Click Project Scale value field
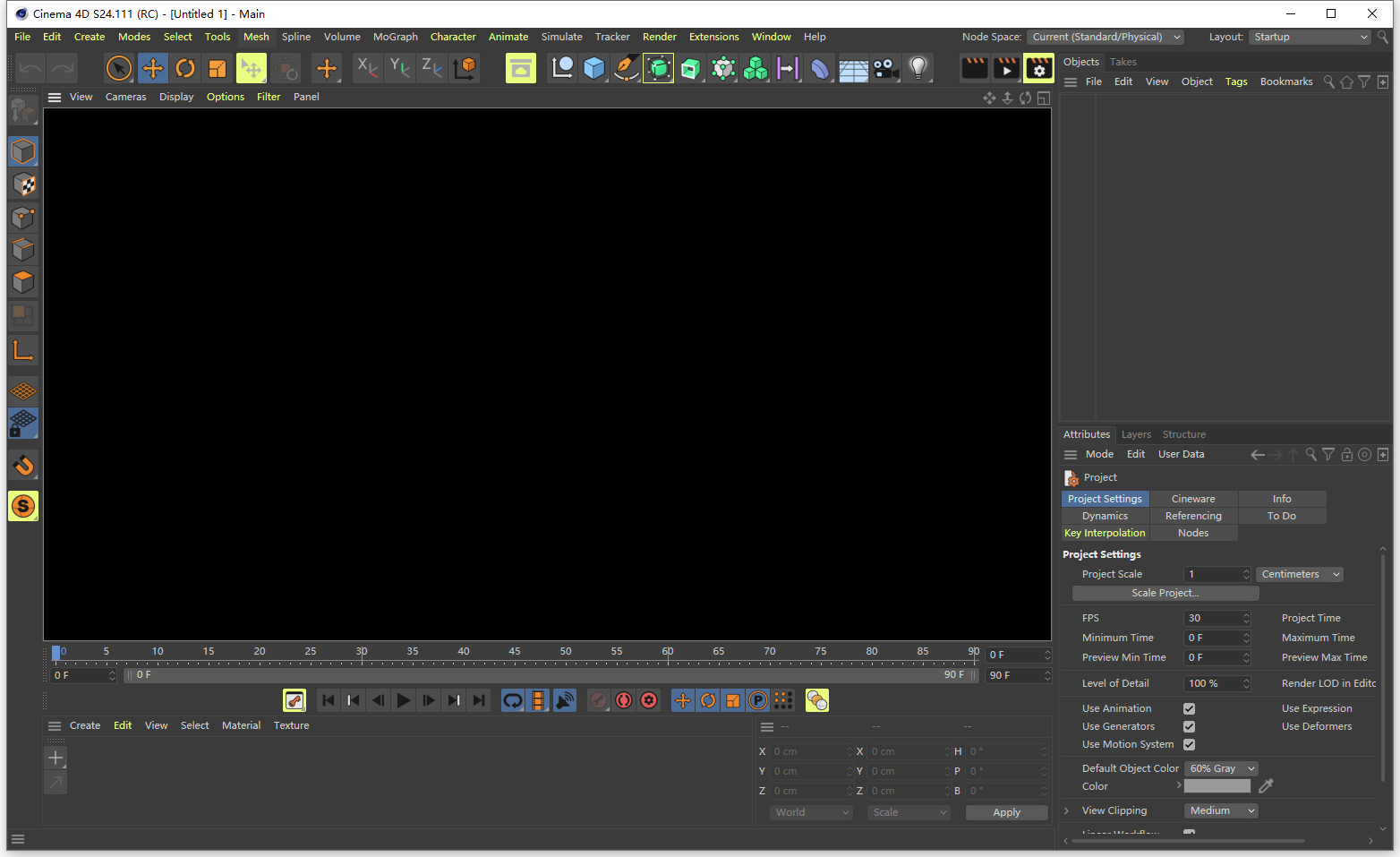This screenshot has width=1400, height=857. (1217, 574)
